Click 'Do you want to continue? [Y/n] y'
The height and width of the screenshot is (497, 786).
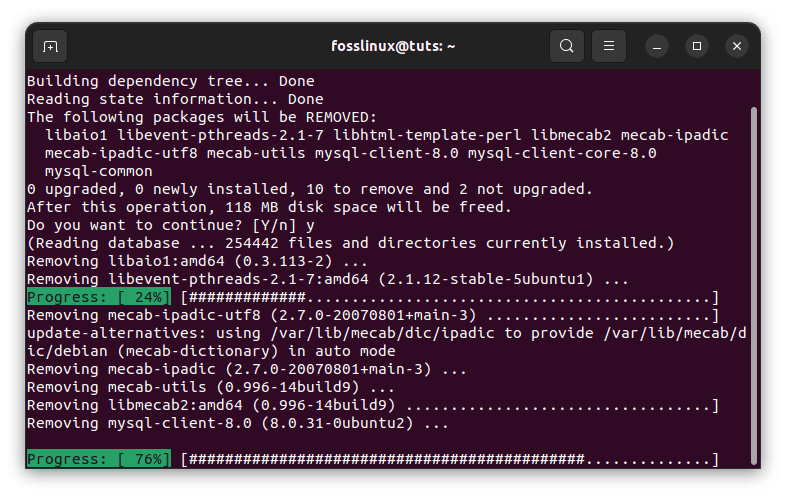click(x=170, y=225)
